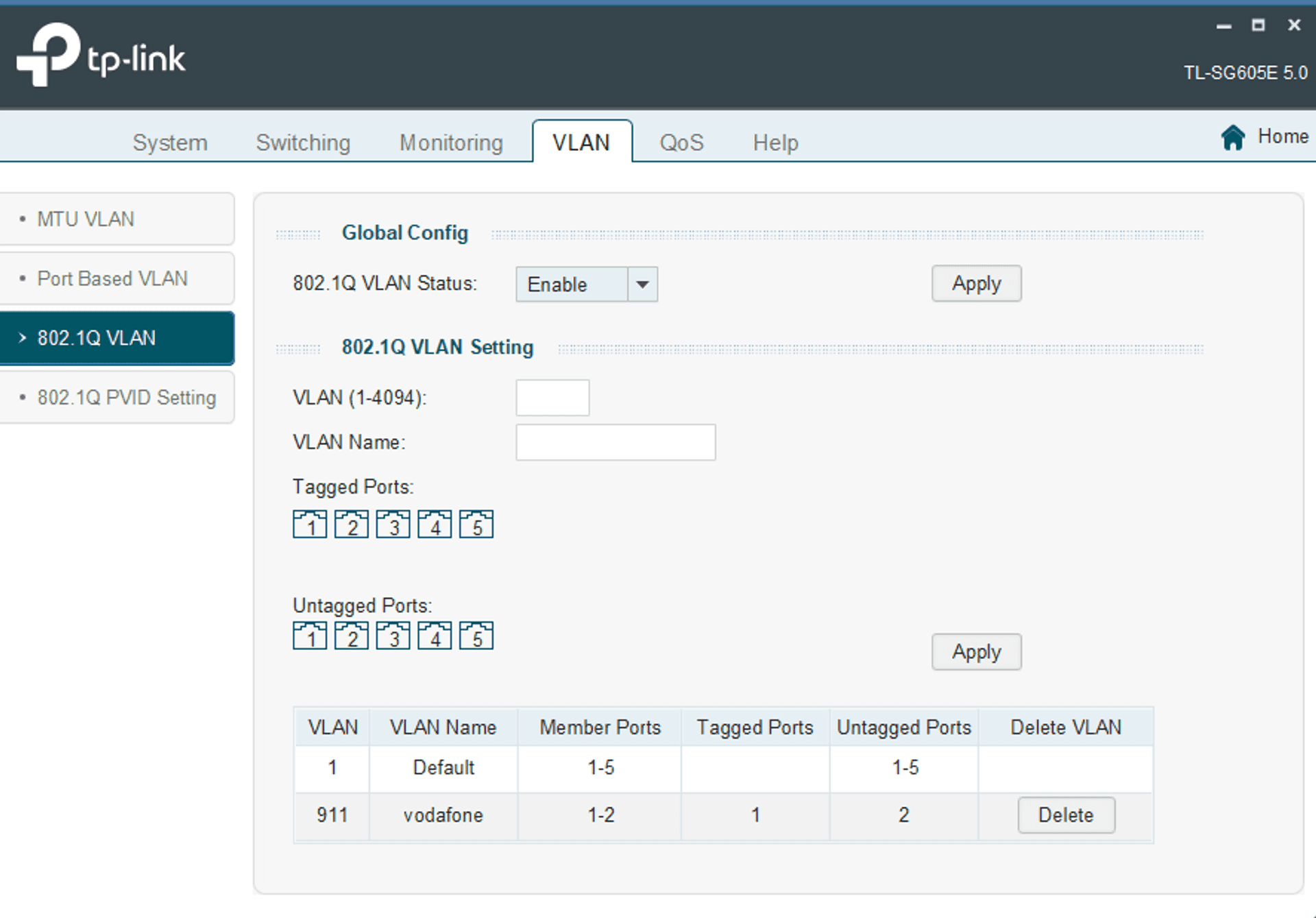Screen dimensions: 1316x918
Task: Click Apply in Global Config section
Action: (x=976, y=283)
